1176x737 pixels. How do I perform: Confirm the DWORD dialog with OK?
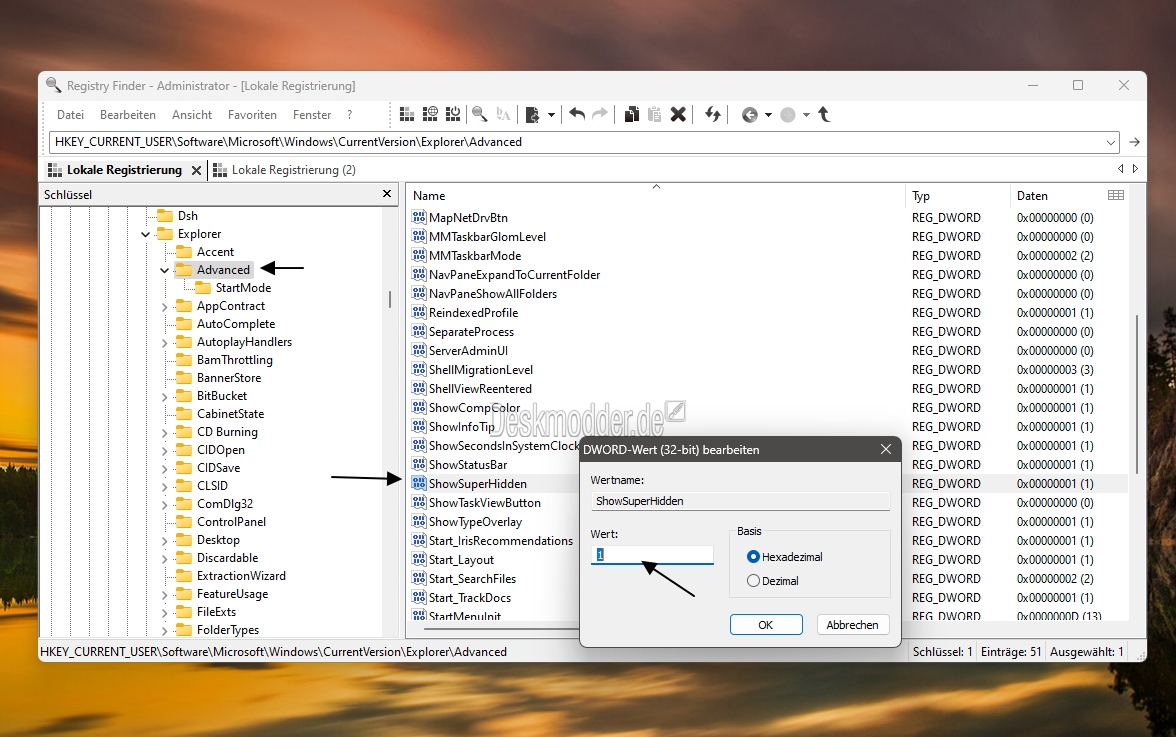pyautogui.click(x=766, y=625)
